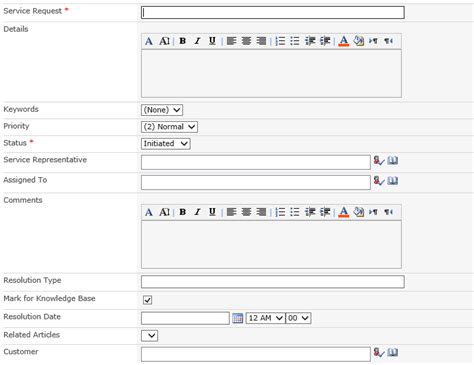Increase indent in Details toolbar
Screen dimensions: 474x365
tap(325, 41)
